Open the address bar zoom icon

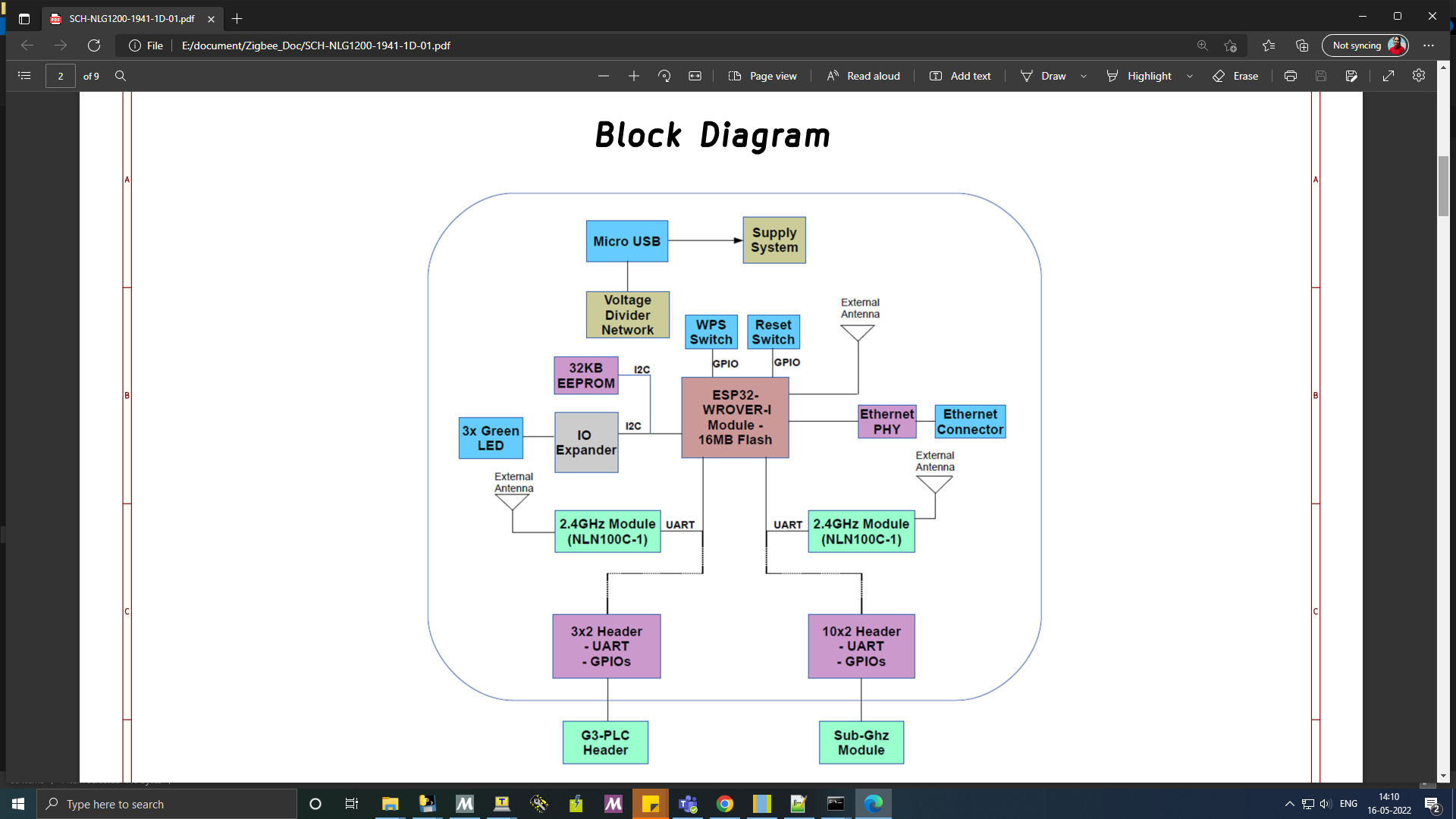[1203, 45]
